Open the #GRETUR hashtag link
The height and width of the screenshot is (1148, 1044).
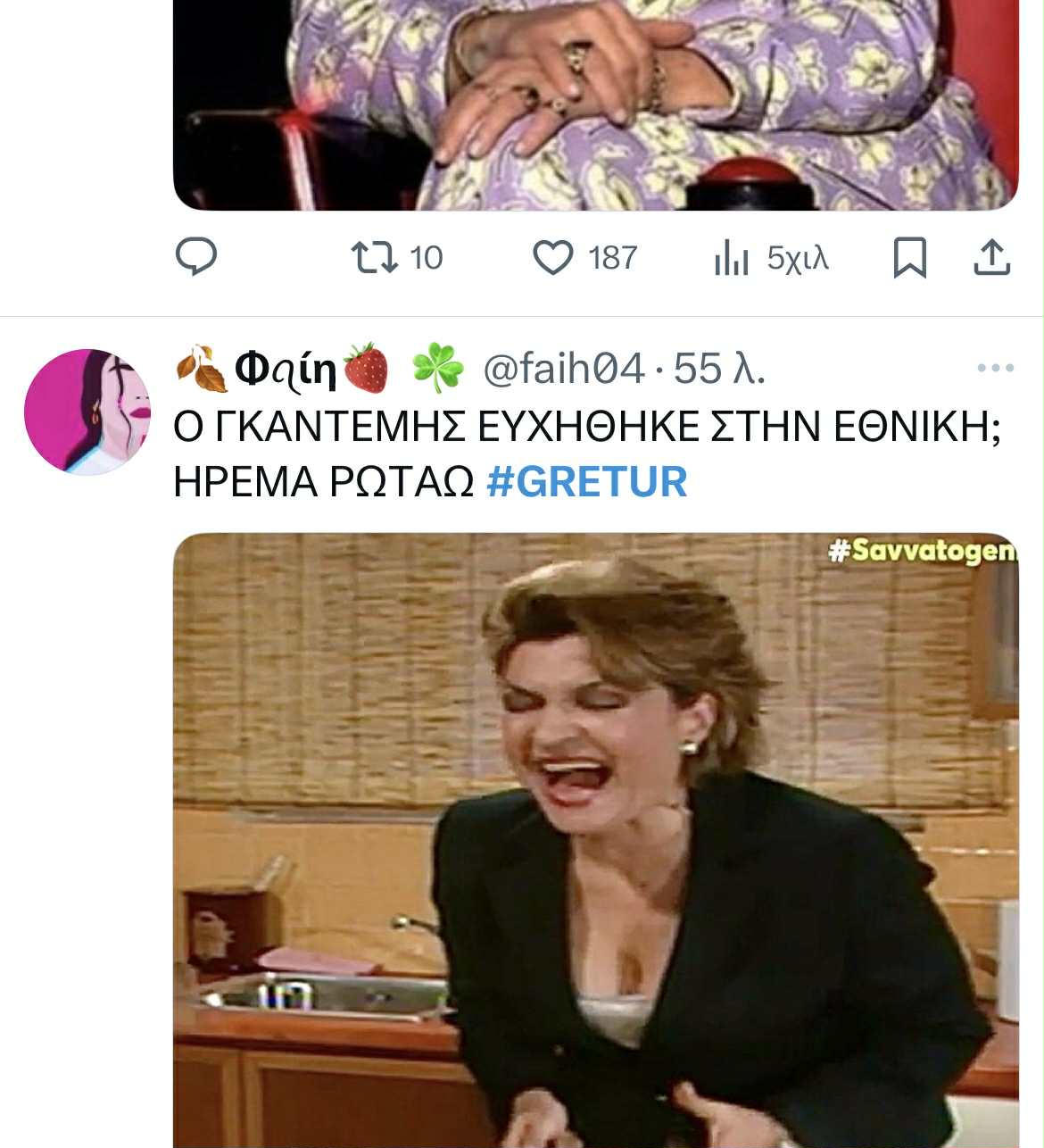coord(587,482)
